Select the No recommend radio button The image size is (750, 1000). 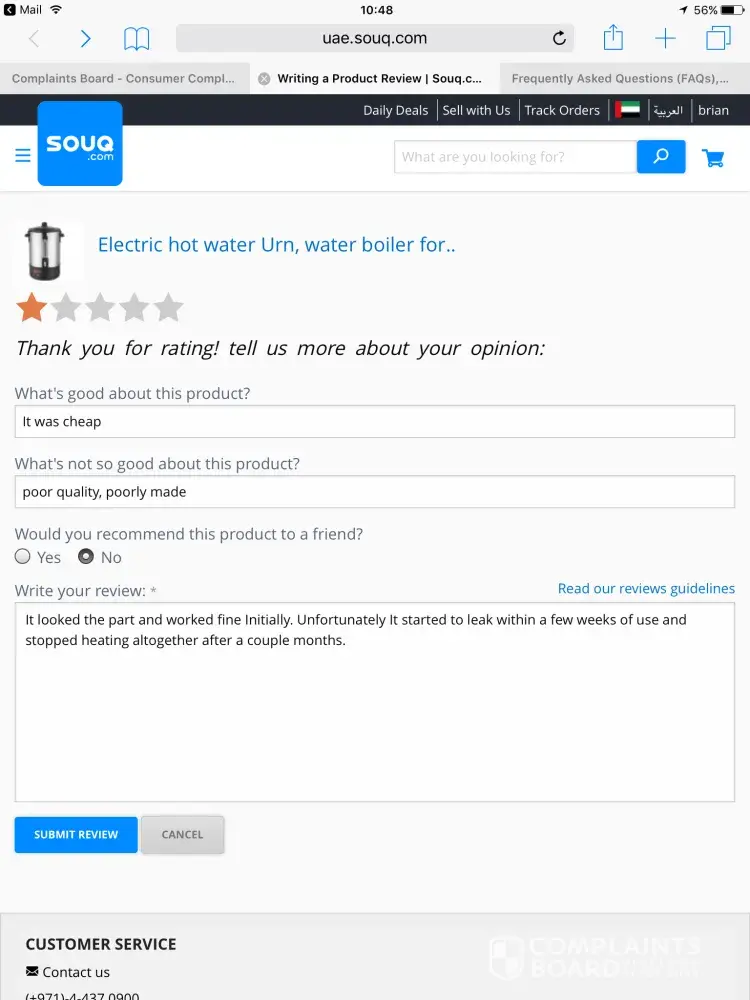coord(86,557)
